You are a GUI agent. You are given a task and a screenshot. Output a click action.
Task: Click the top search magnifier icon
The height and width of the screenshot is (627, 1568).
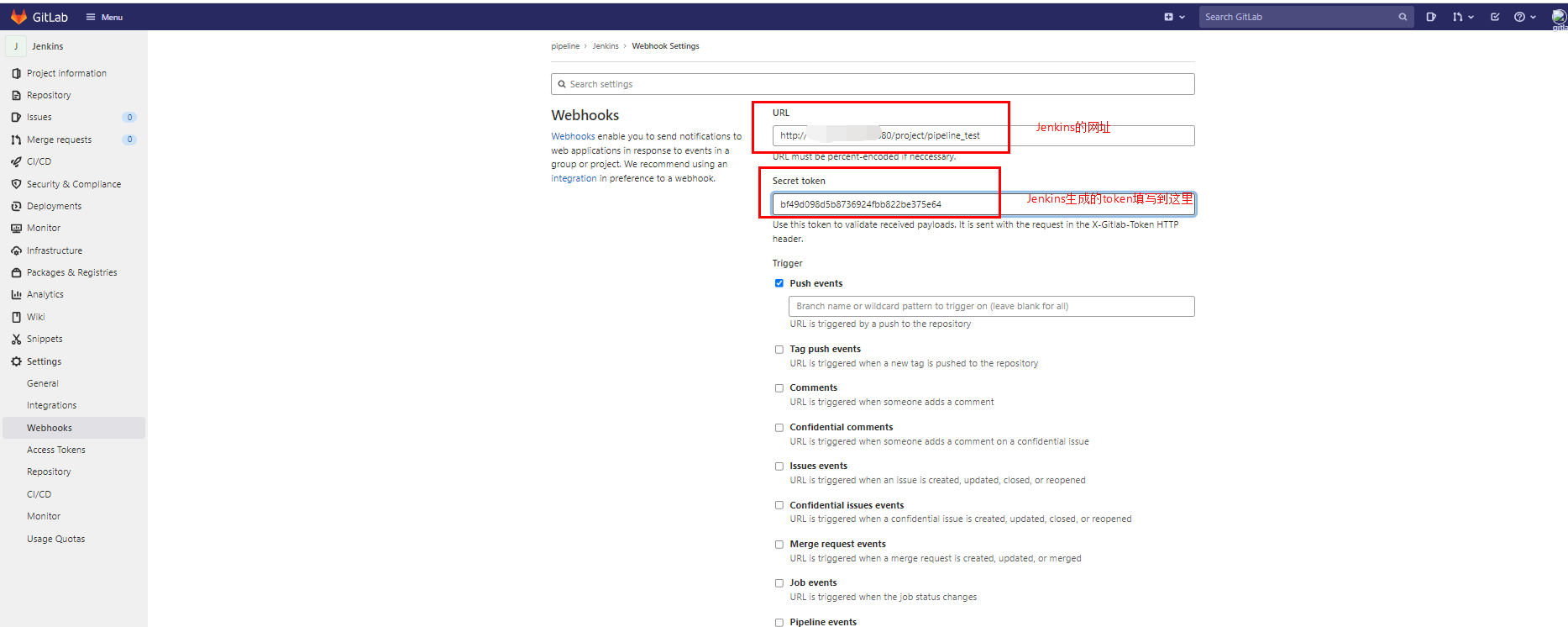click(x=1403, y=17)
